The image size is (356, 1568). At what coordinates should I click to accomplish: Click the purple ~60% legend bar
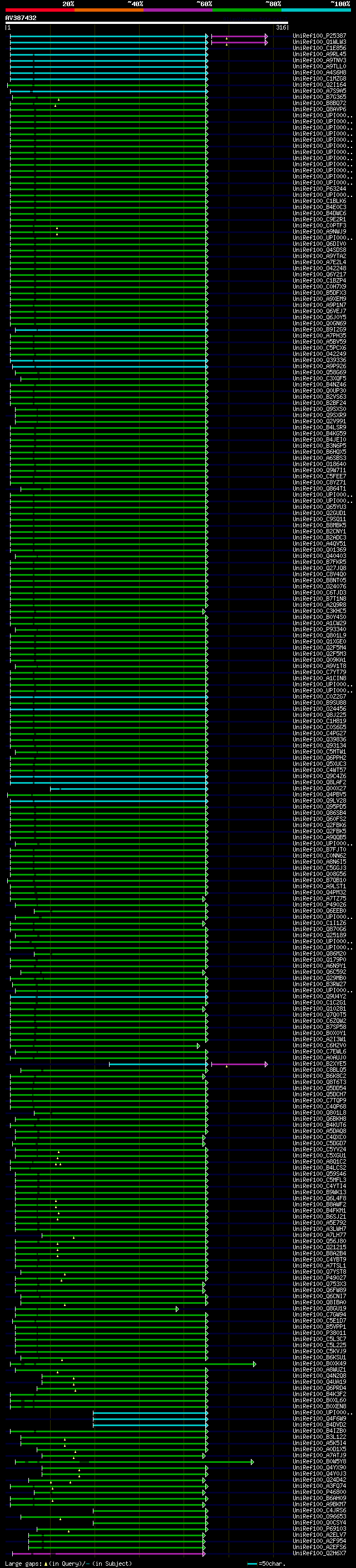(177, 10)
